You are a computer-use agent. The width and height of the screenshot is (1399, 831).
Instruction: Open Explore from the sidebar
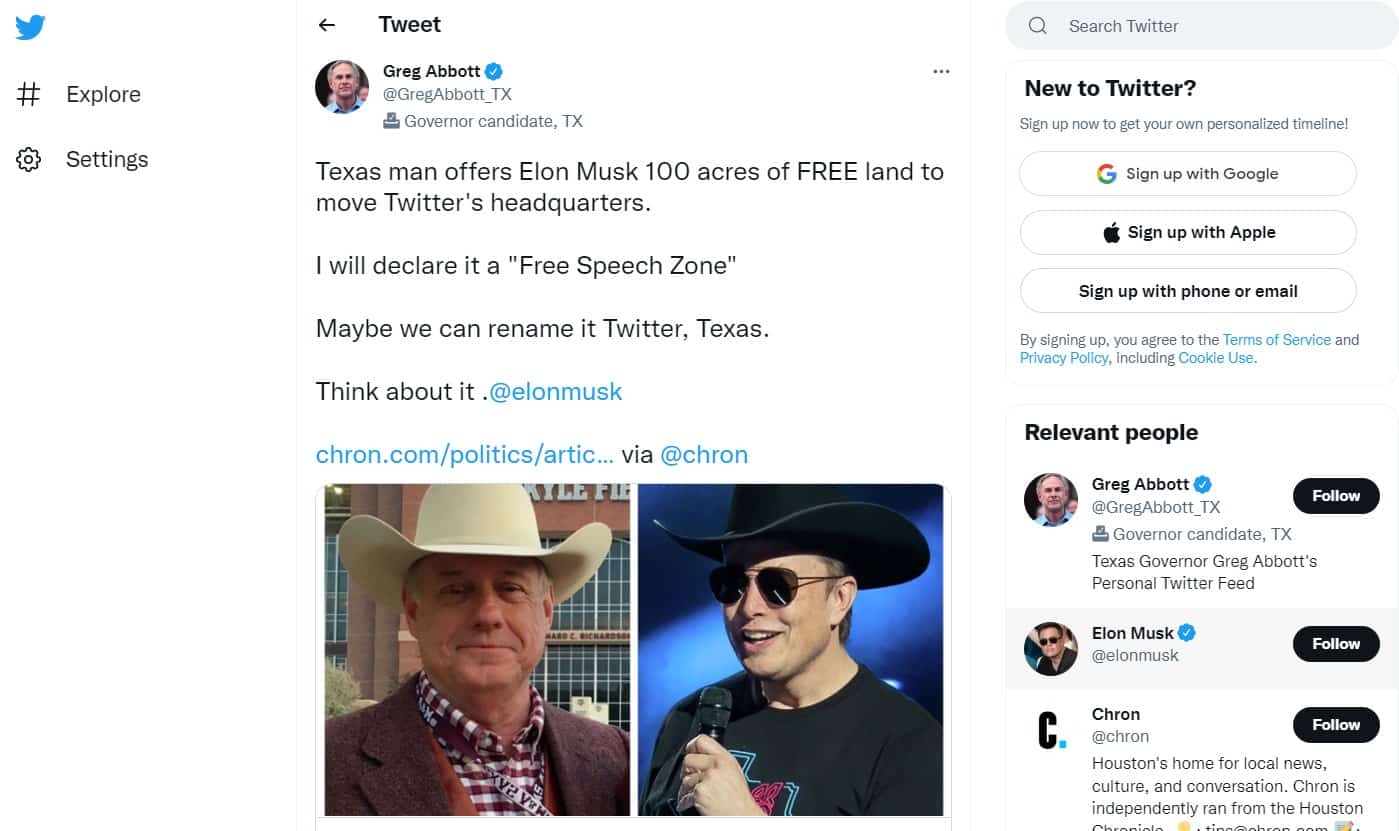pyautogui.click(x=102, y=95)
